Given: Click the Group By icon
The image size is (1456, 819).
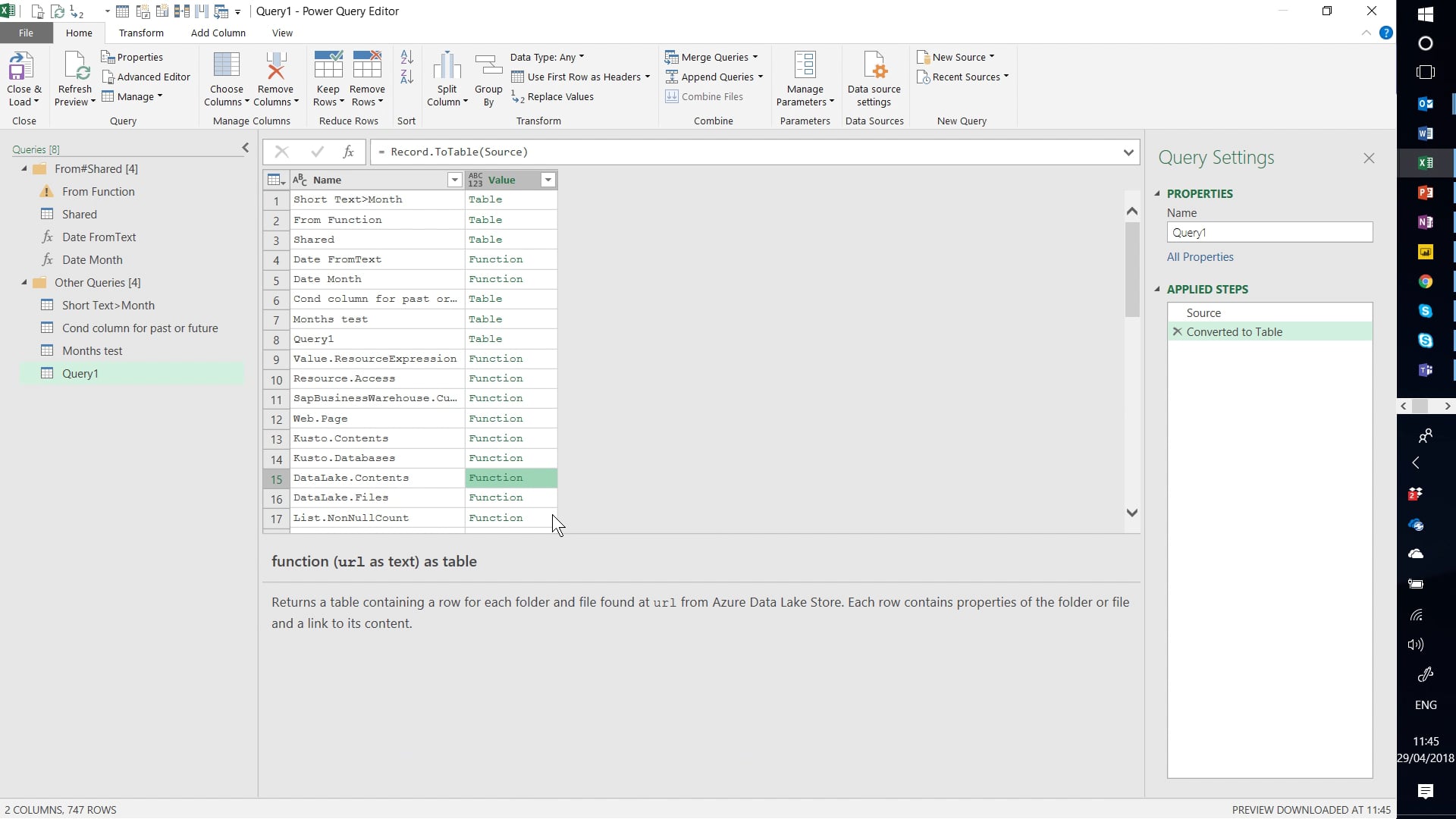Looking at the screenshot, I should coord(488,65).
